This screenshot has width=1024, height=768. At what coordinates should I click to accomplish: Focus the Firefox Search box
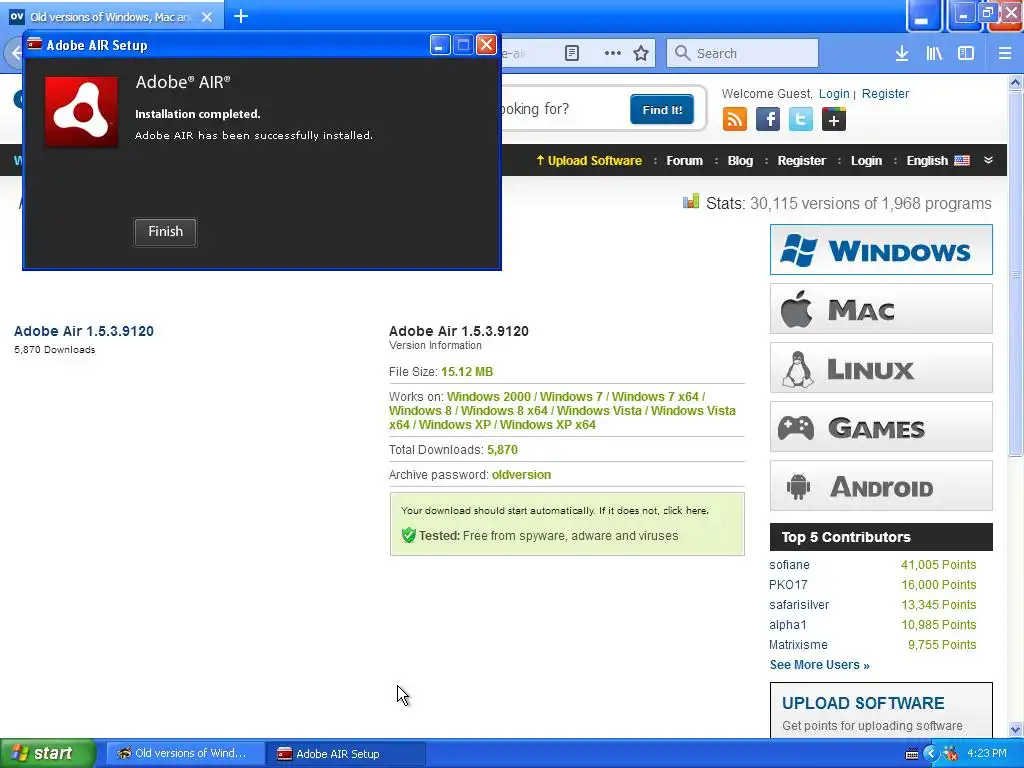(742, 53)
